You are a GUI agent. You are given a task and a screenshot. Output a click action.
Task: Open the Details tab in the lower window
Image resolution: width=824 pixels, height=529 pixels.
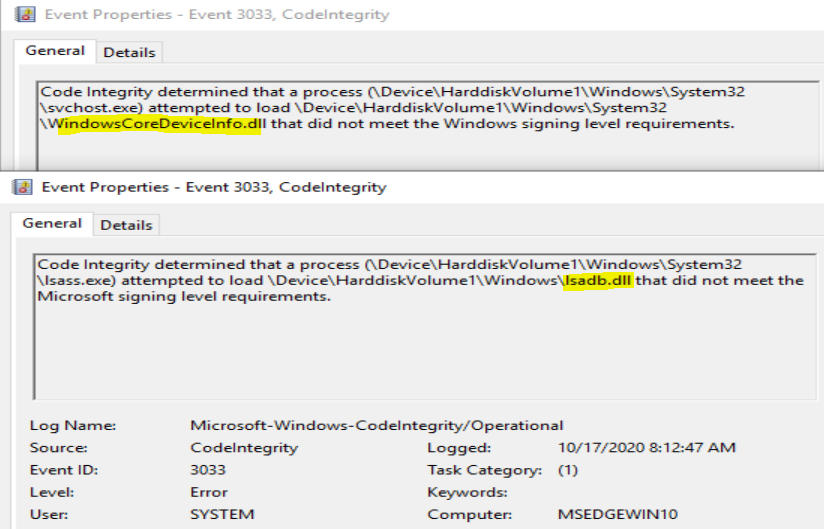coord(126,225)
